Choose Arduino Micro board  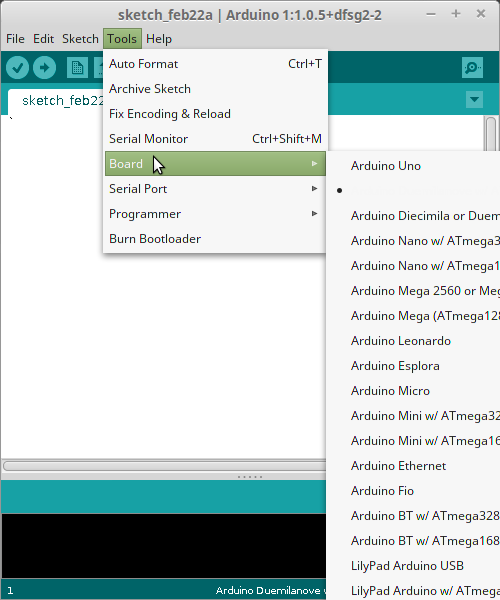414,391
